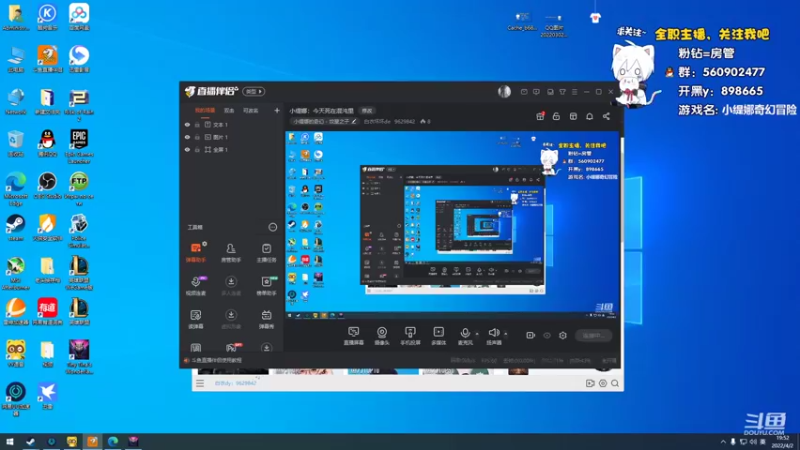Screen dimensions: 800x450
Task: Open mode switch pill beside app logo
Action: pyautogui.click(x=254, y=91)
